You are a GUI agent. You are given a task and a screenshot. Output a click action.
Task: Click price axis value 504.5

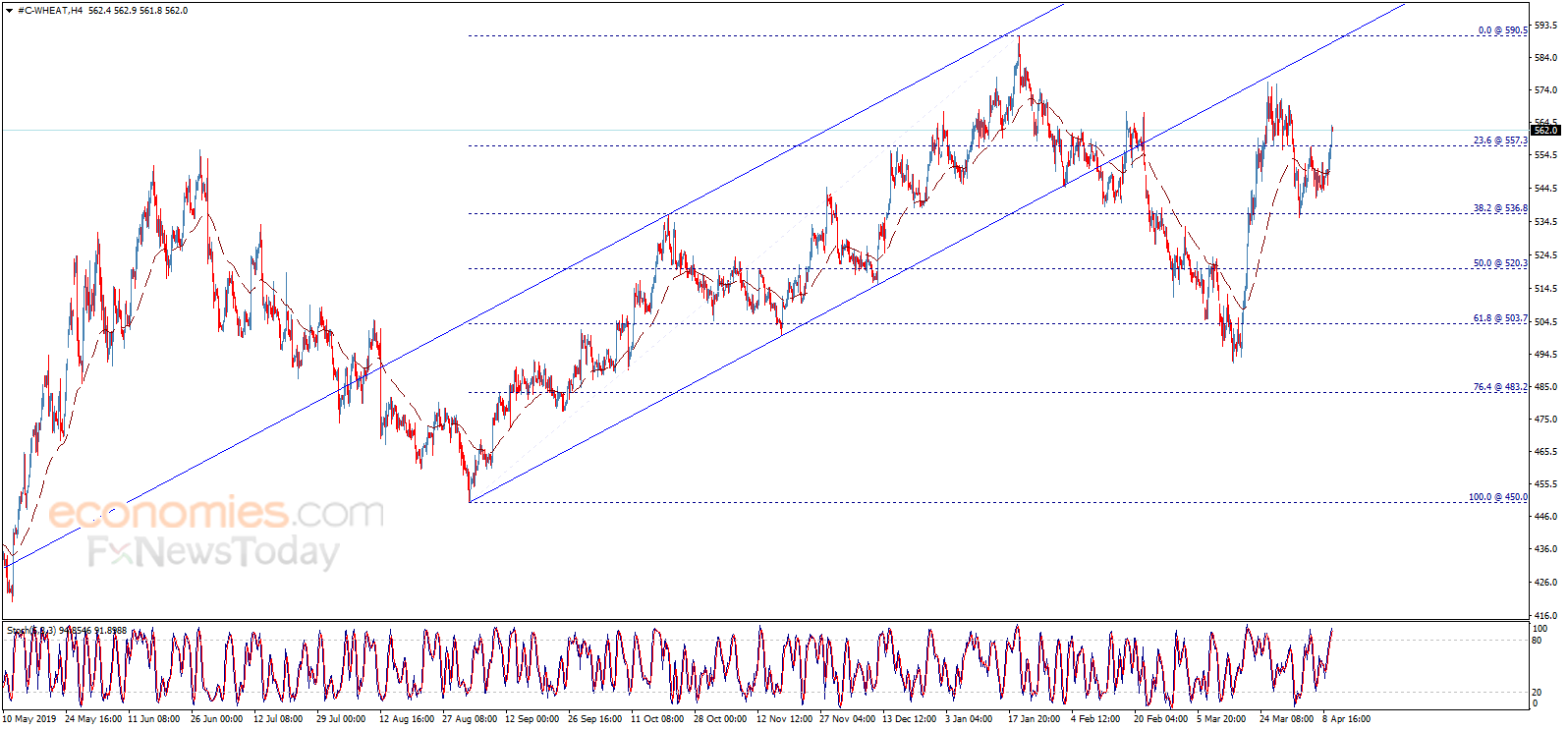pyautogui.click(x=1545, y=322)
